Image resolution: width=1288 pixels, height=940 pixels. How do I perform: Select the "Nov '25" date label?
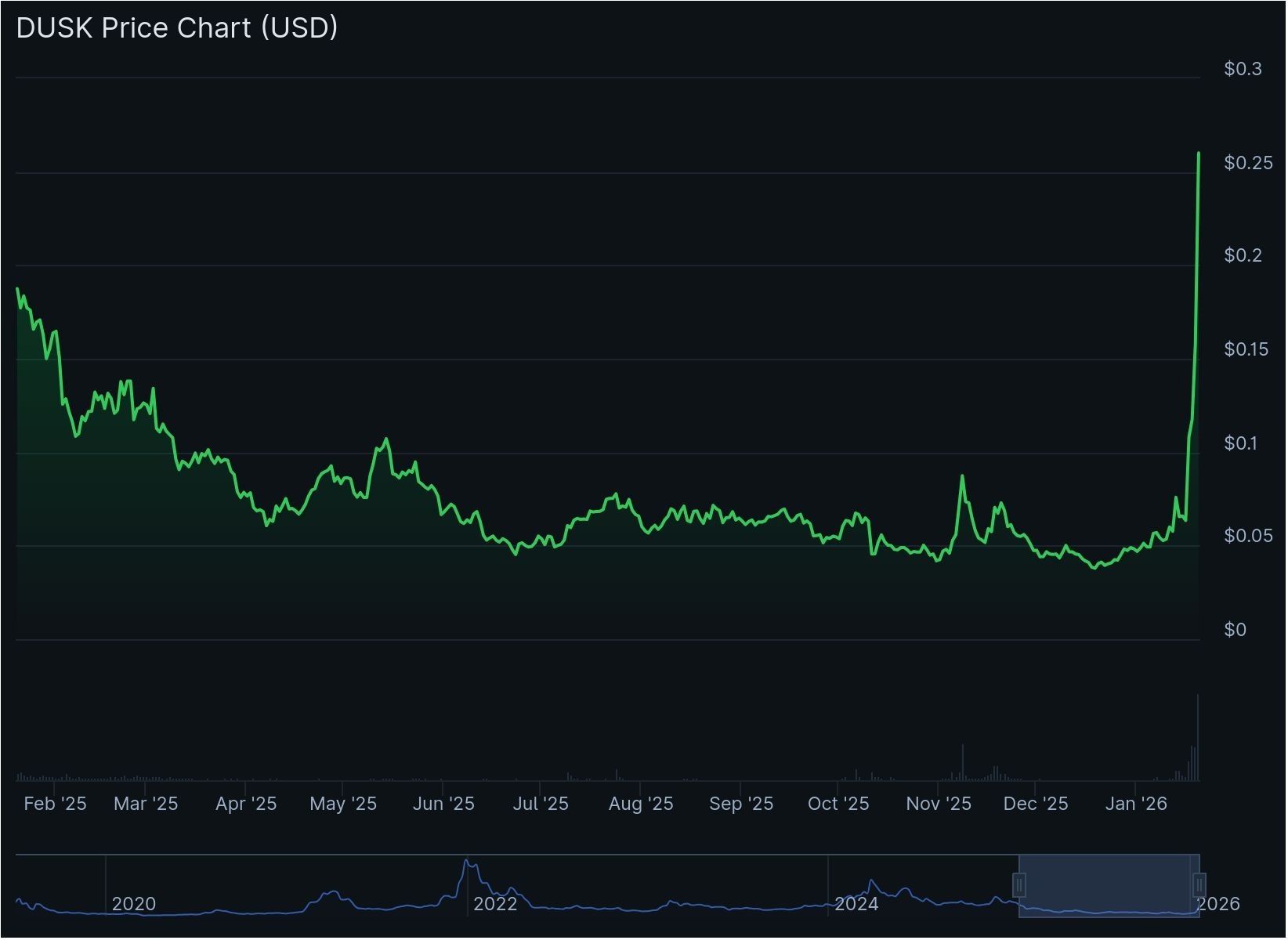tap(939, 804)
